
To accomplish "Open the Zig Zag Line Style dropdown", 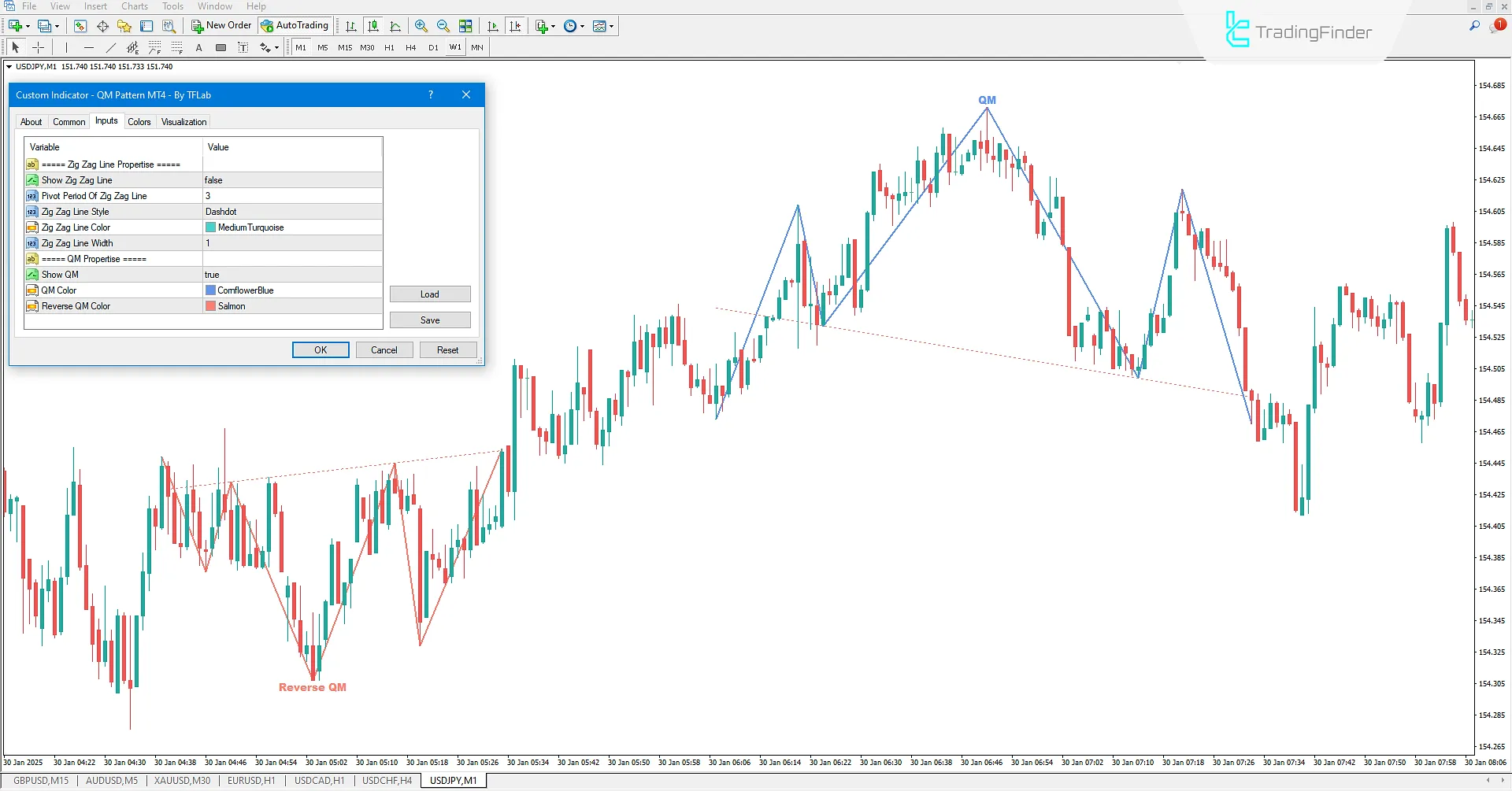I will coord(291,211).
